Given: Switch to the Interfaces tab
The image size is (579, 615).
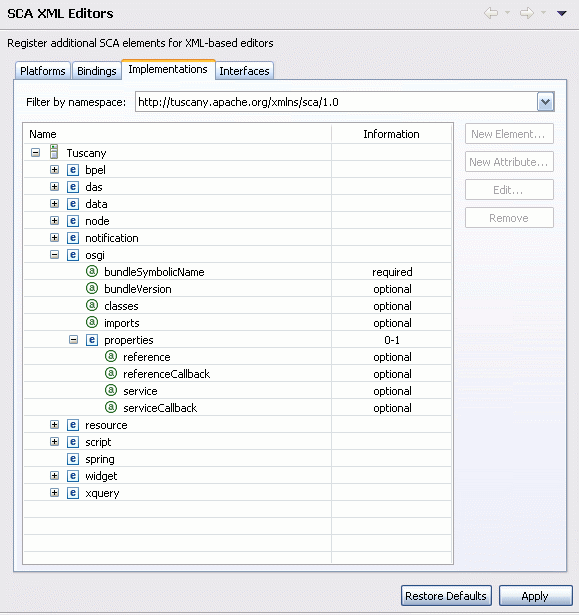Looking at the screenshot, I should pyautogui.click(x=244, y=71).
